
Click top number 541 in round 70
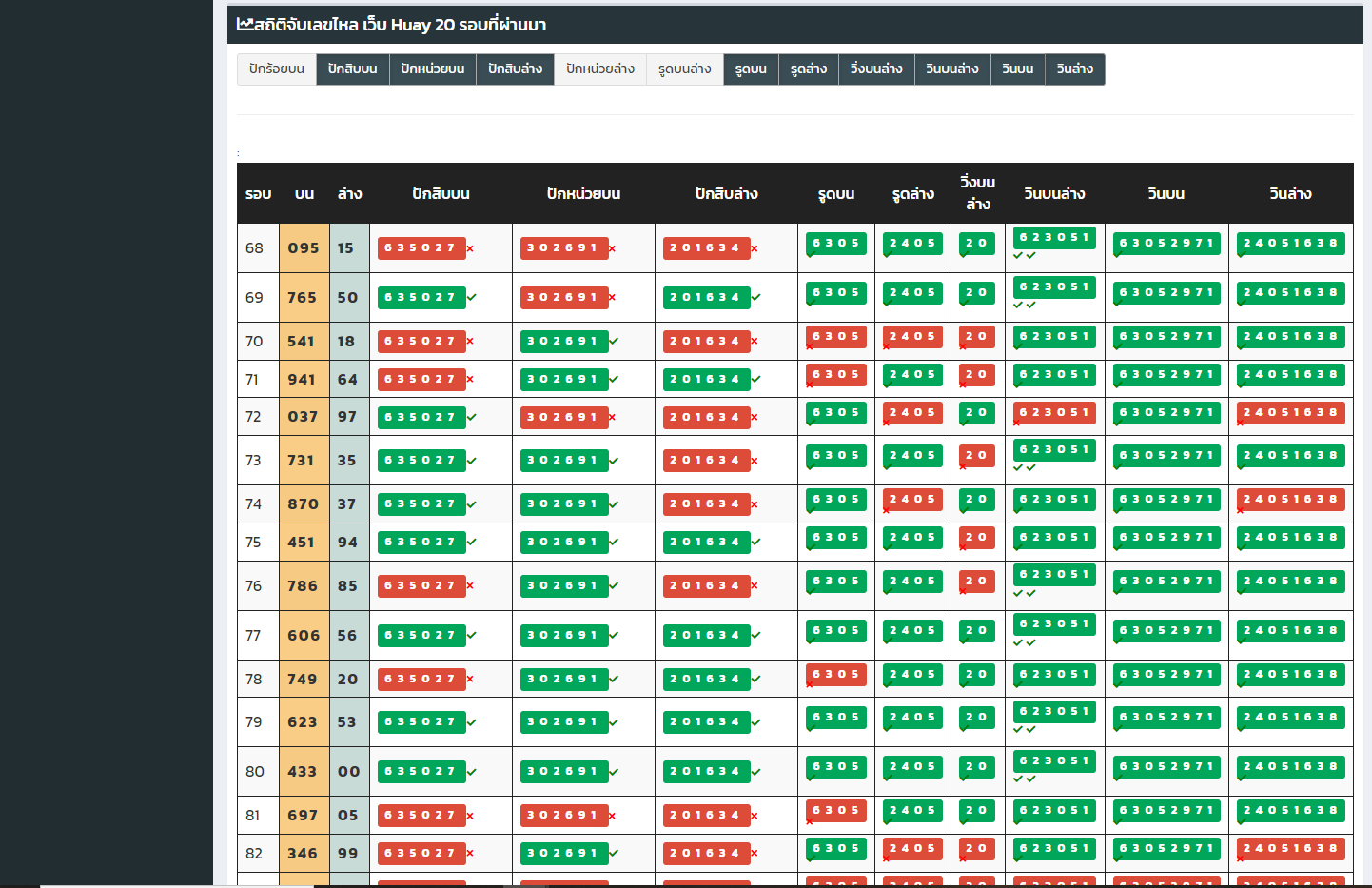pyautogui.click(x=302, y=341)
